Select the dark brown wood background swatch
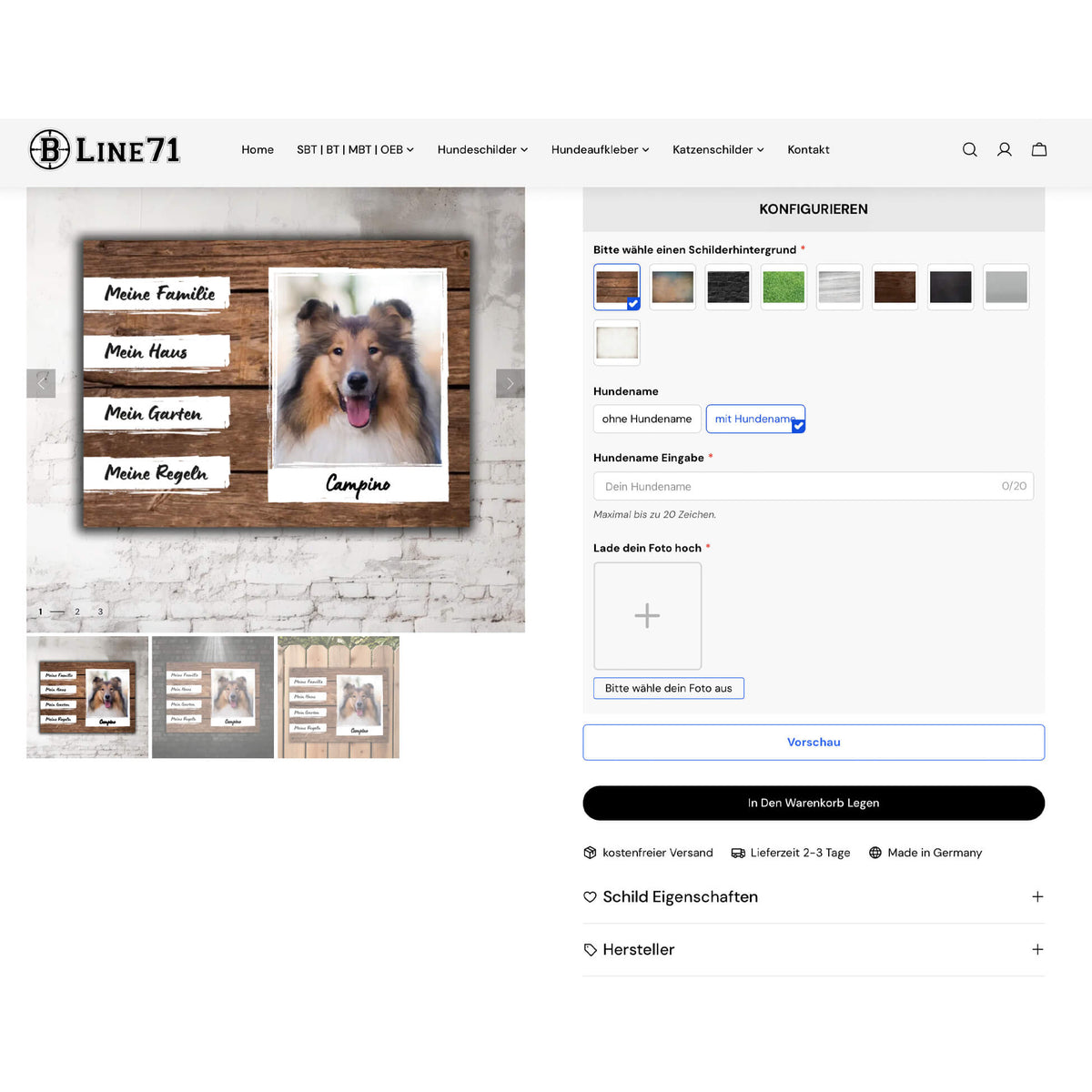 click(895, 288)
